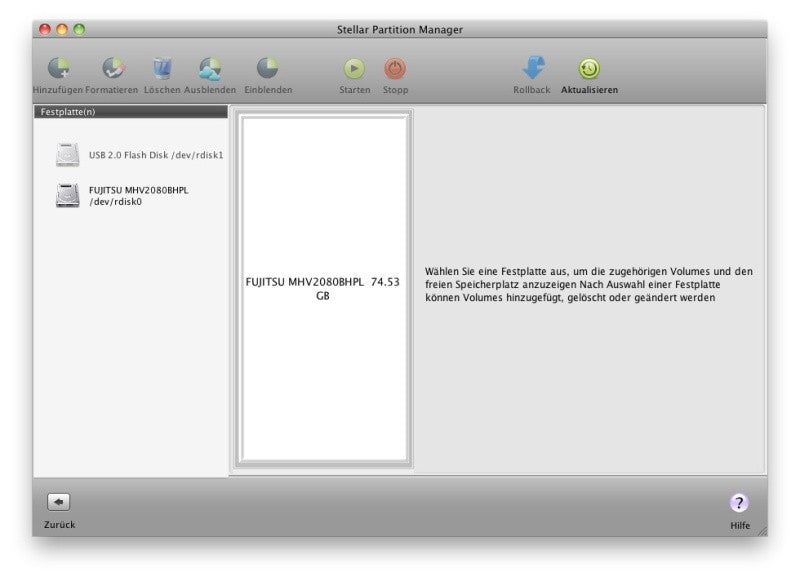Viewport: 800px width, 581px height.
Task: Minimize the window with the yellow button
Action: [62, 30]
